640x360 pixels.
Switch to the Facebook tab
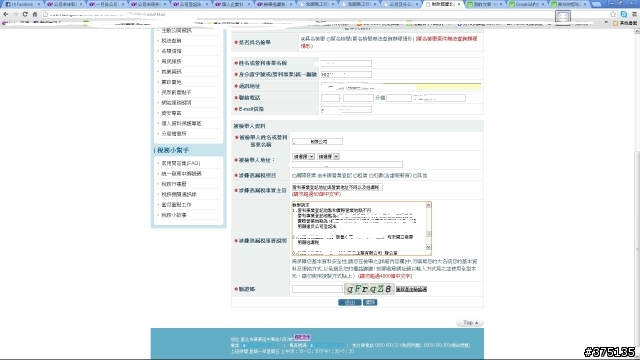pos(22,4)
